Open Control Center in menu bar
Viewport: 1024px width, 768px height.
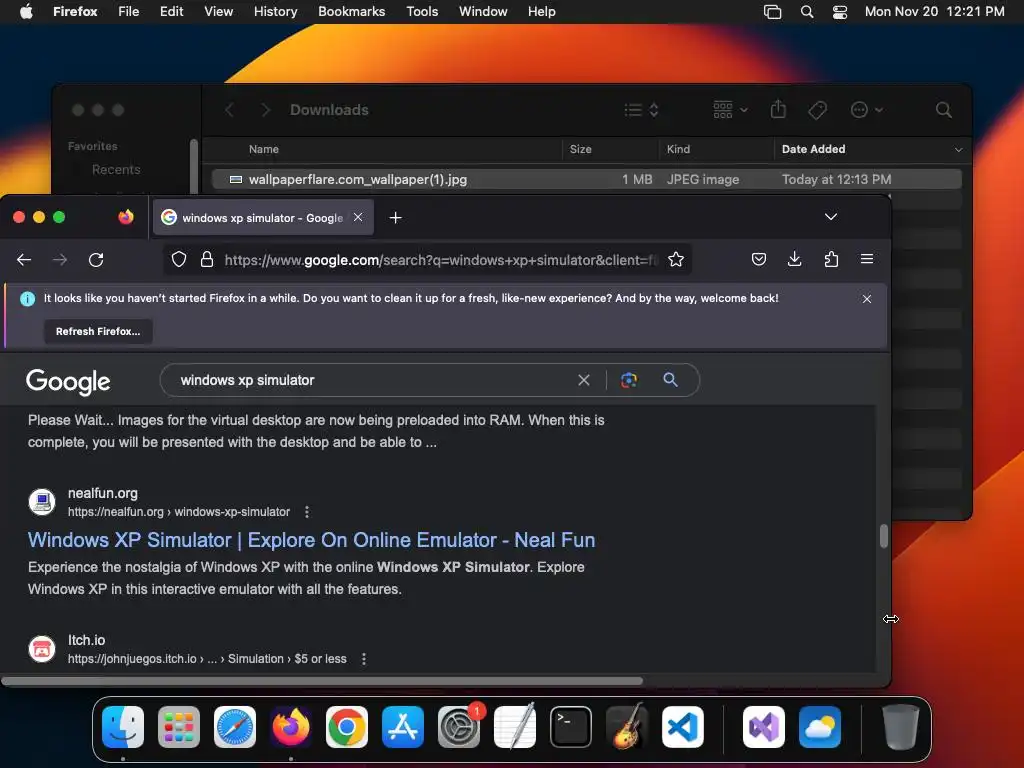click(840, 11)
